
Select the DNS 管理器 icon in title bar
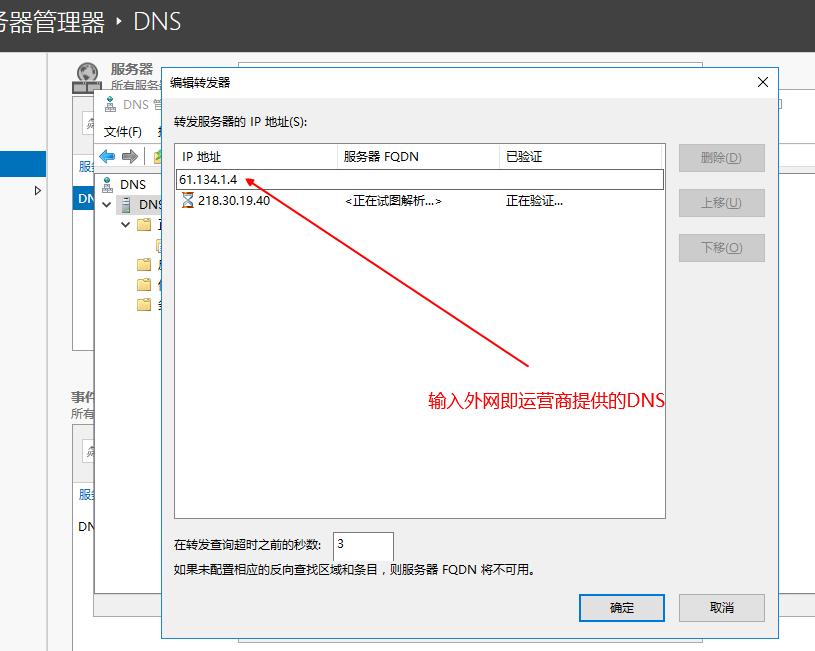pyautogui.click(x=110, y=103)
